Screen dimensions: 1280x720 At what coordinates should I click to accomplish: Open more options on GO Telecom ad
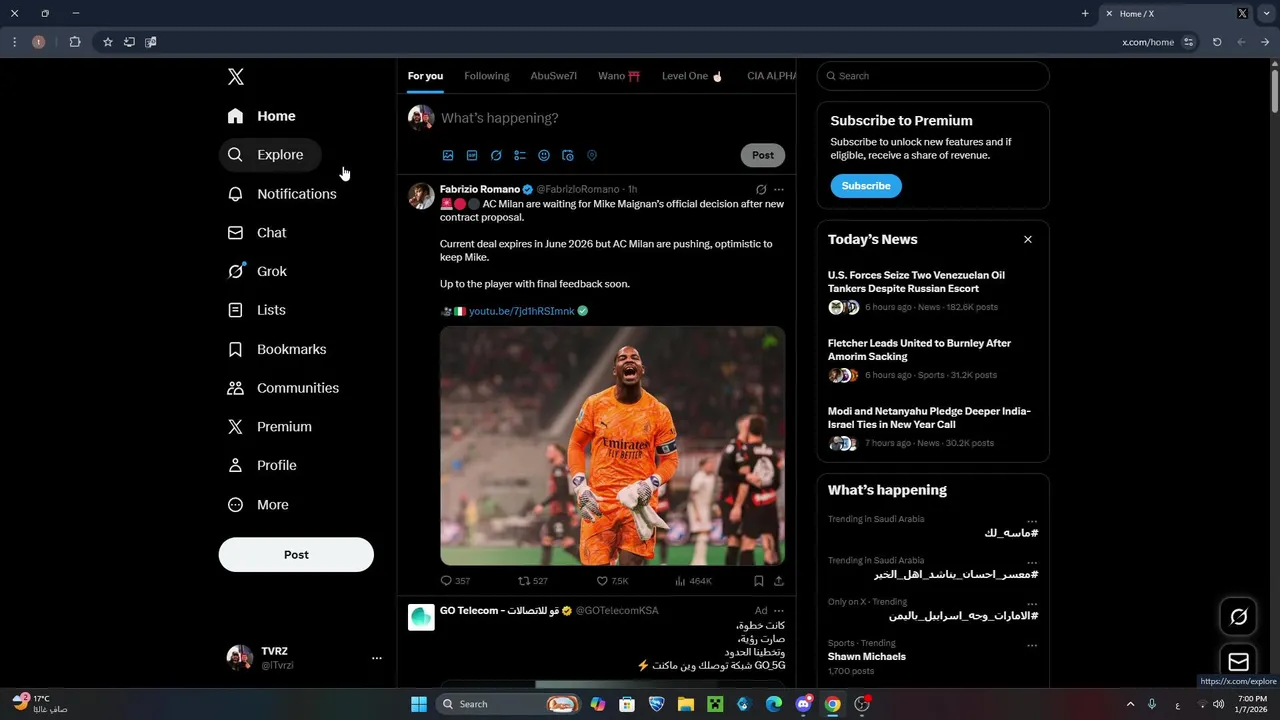(x=779, y=611)
